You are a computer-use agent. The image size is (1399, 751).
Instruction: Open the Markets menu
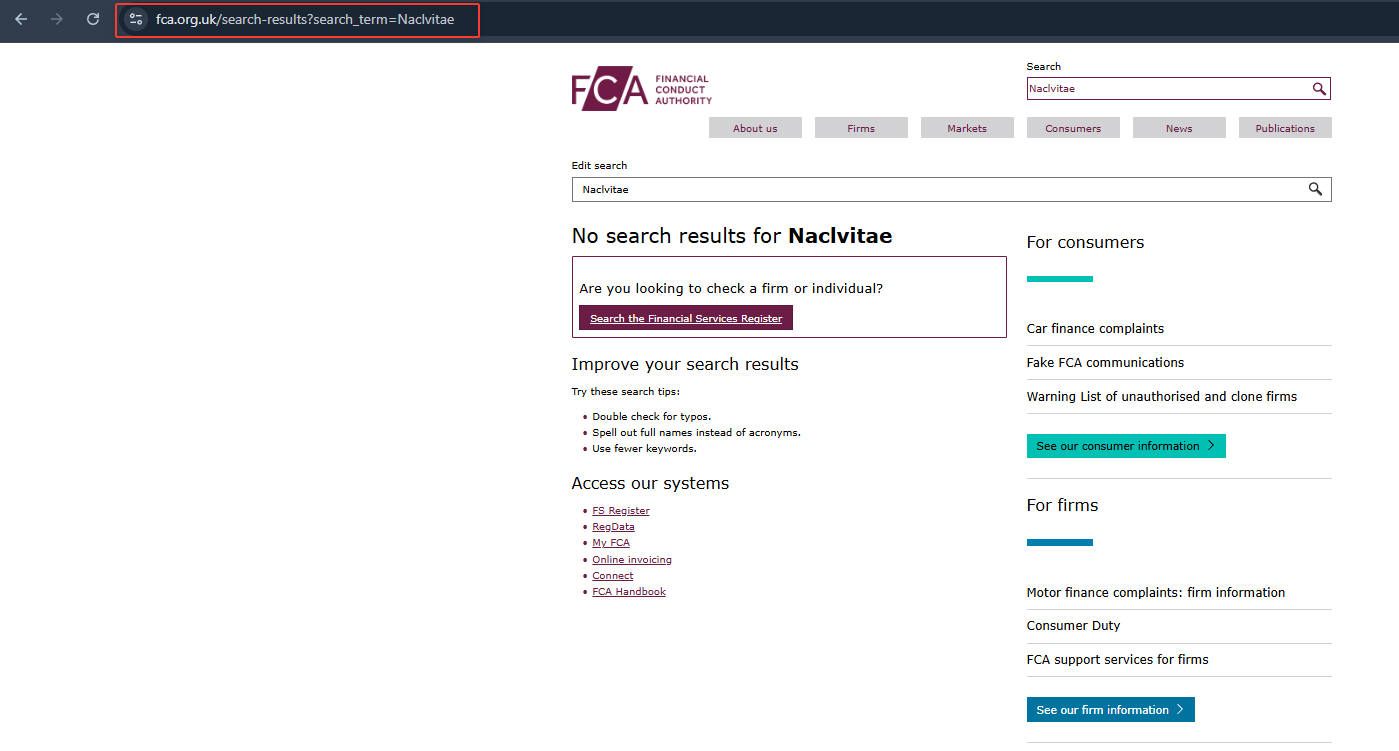[967, 128]
